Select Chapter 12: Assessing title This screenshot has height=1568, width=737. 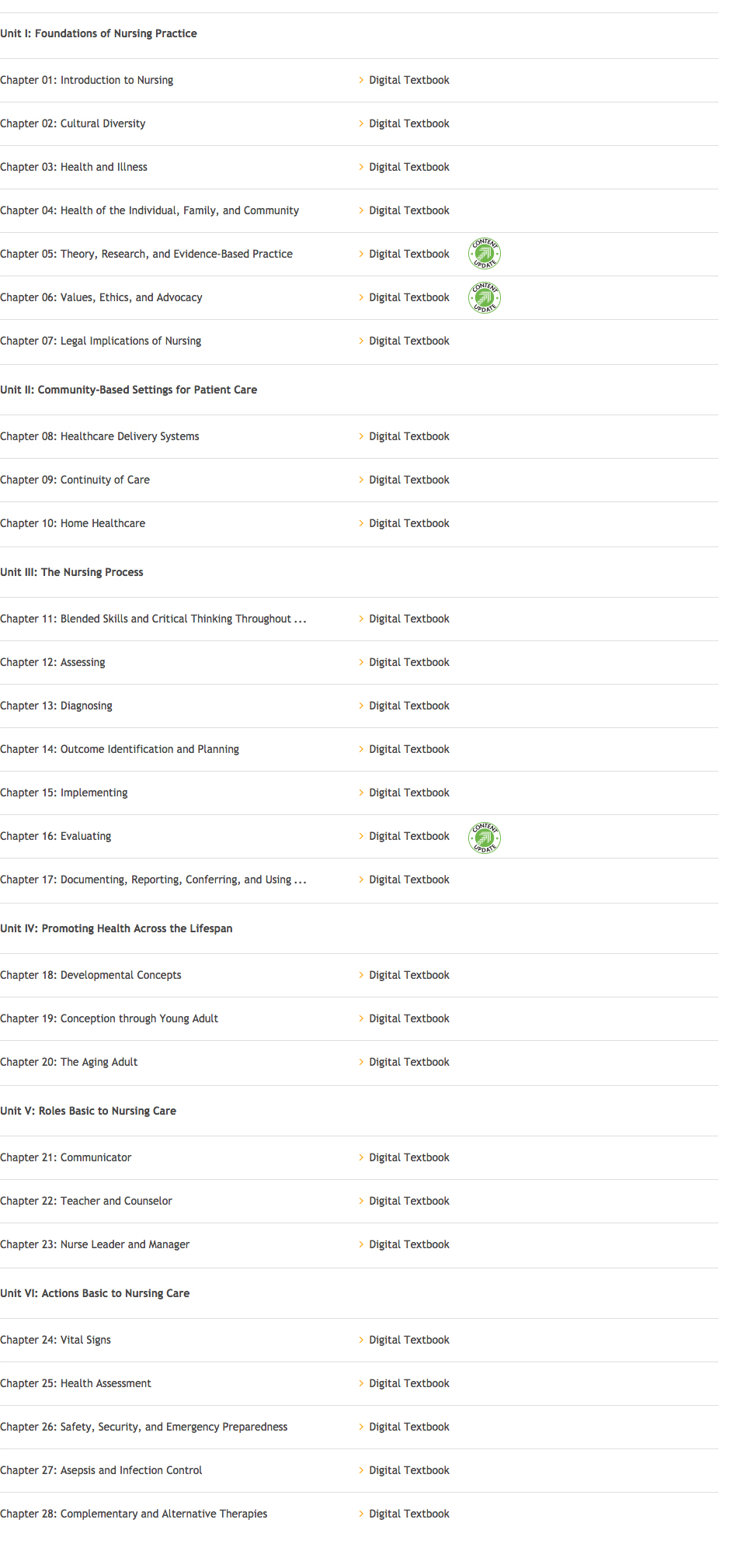pyautogui.click(x=53, y=662)
